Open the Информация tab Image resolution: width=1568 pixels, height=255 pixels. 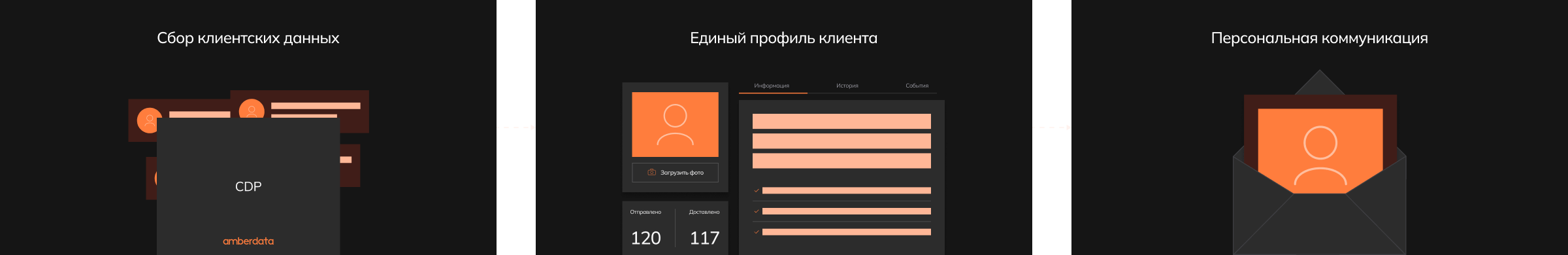pyautogui.click(x=772, y=86)
